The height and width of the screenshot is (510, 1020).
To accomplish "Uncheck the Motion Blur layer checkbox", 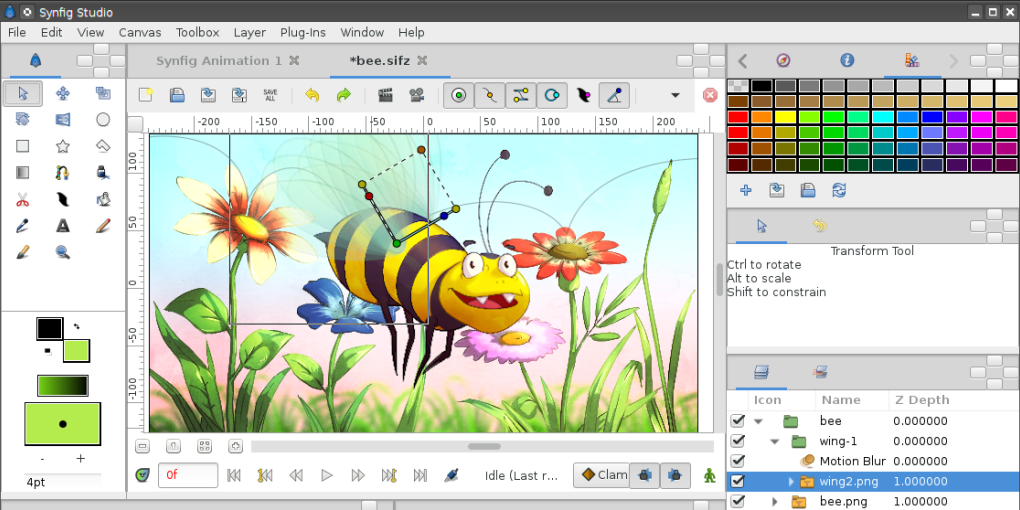I will click(738, 461).
